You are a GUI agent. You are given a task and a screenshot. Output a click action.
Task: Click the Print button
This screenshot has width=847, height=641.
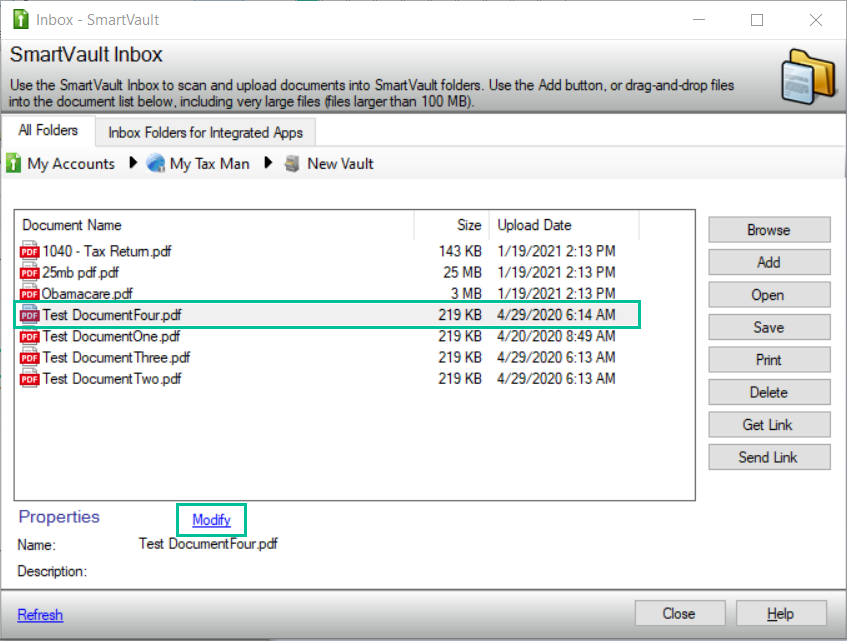[769, 360]
